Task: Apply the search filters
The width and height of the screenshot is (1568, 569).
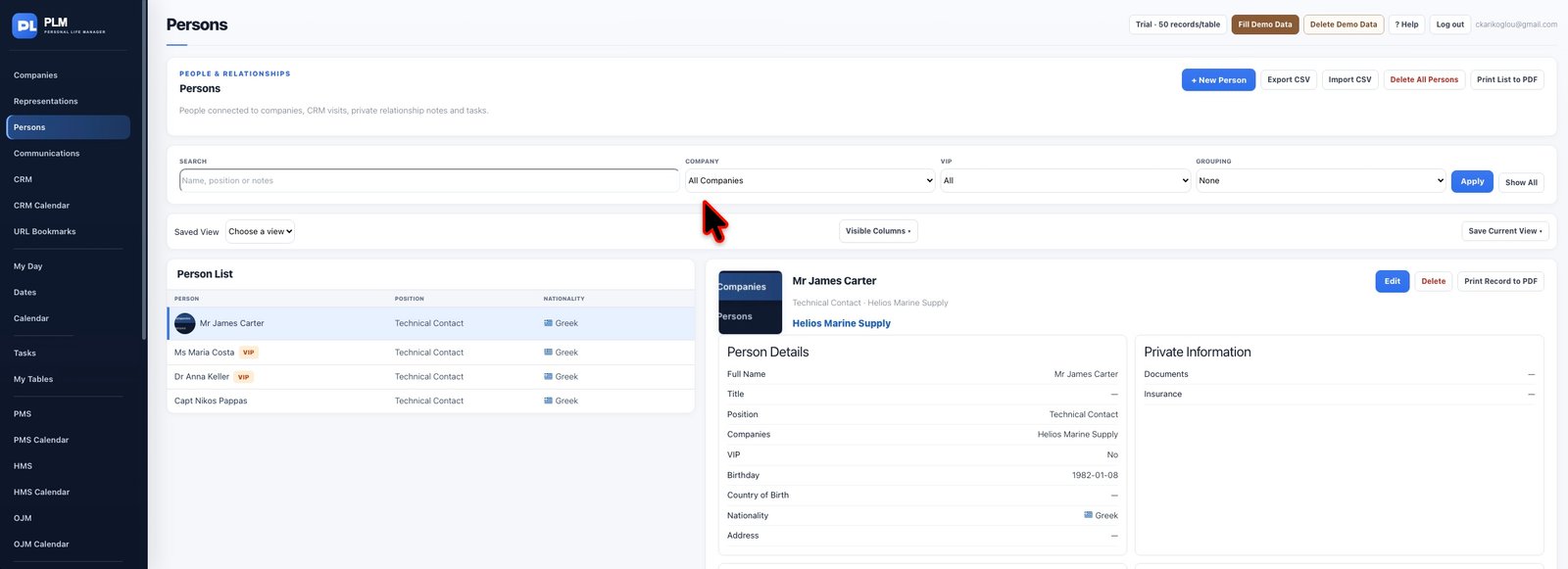Action: [x=1472, y=181]
